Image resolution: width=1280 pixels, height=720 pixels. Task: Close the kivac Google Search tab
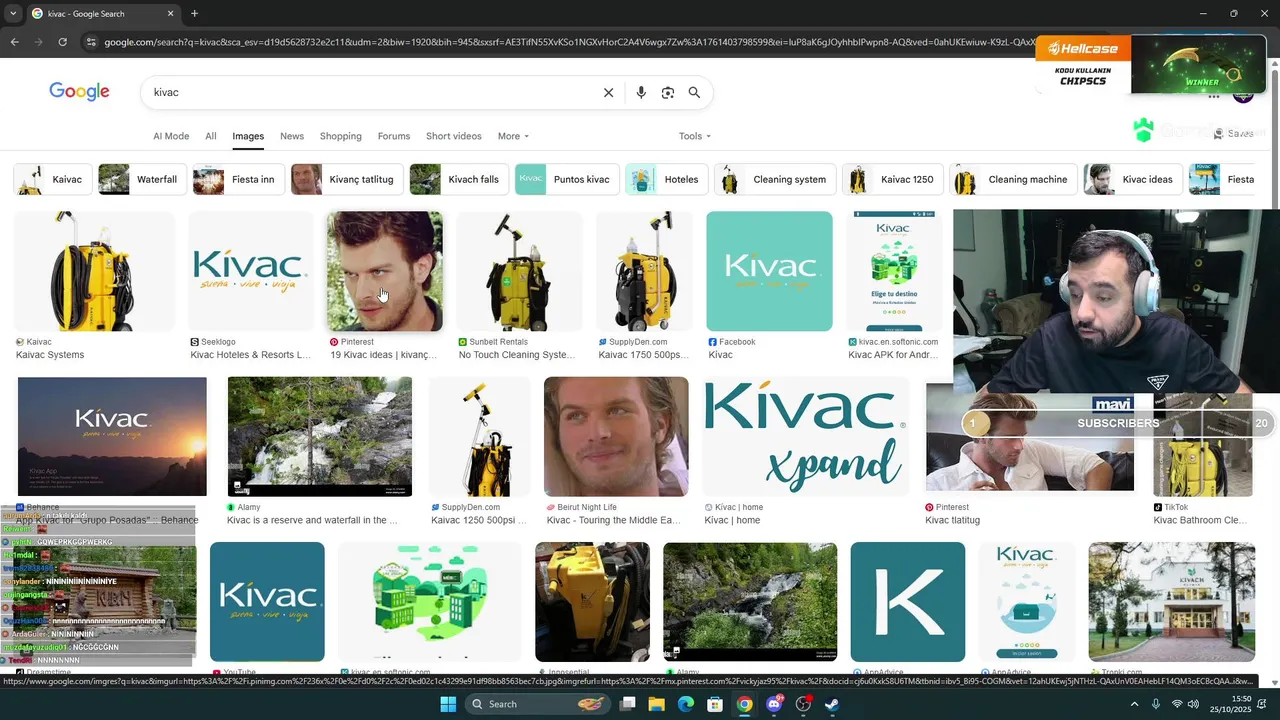pyautogui.click(x=170, y=14)
